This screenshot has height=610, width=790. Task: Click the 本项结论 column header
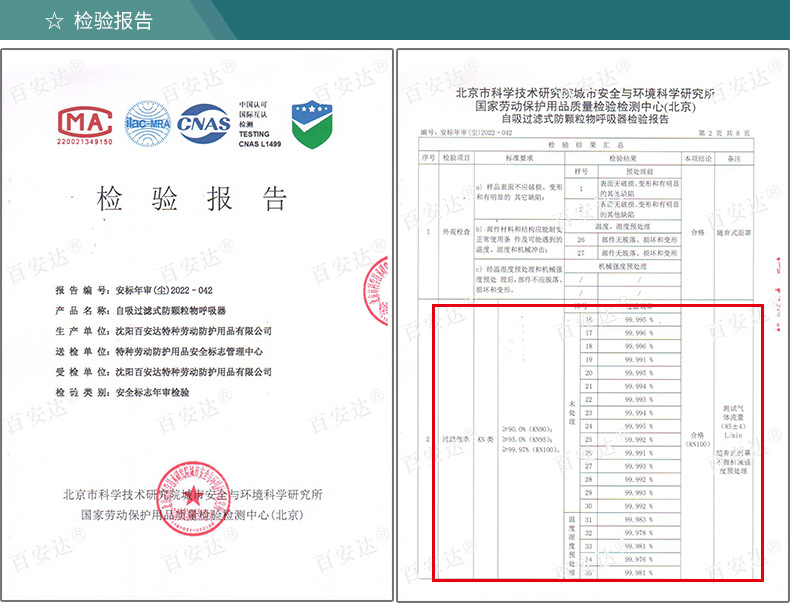(x=698, y=159)
